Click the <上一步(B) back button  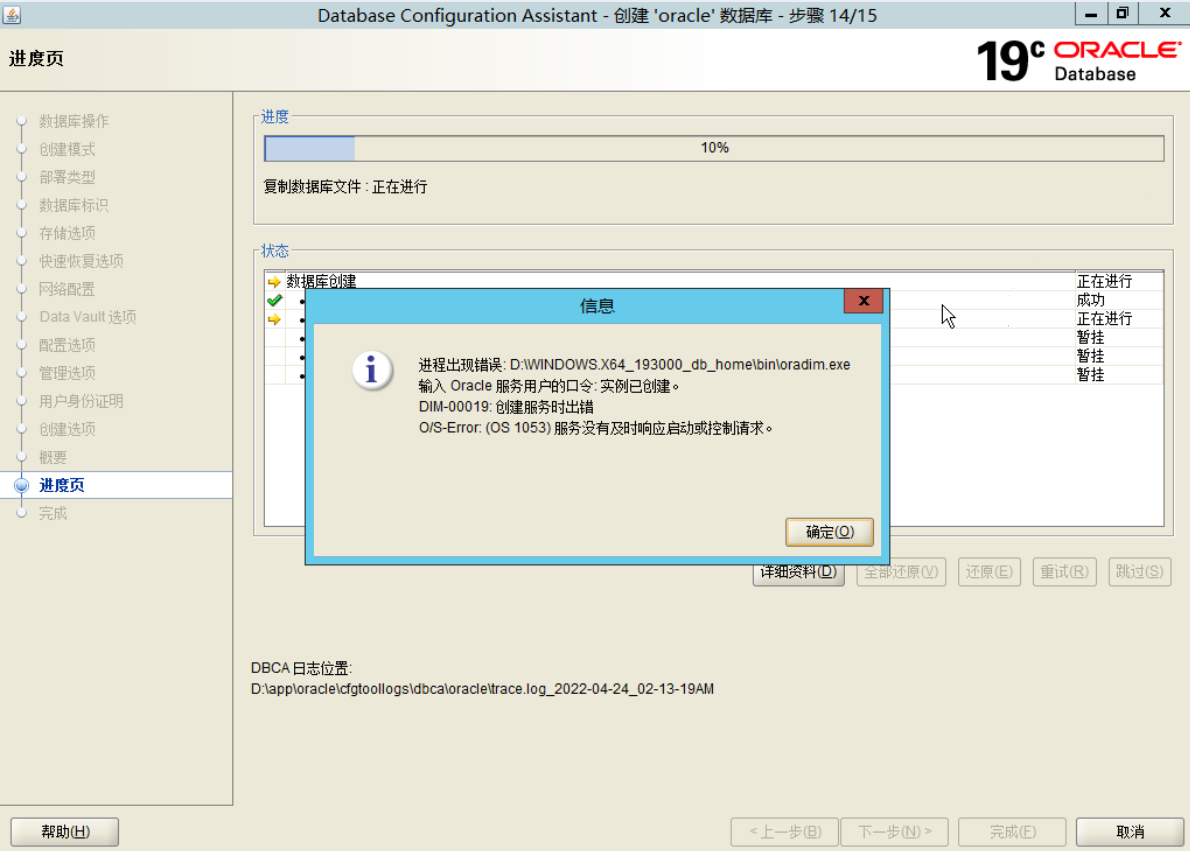pyautogui.click(x=785, y=832)
